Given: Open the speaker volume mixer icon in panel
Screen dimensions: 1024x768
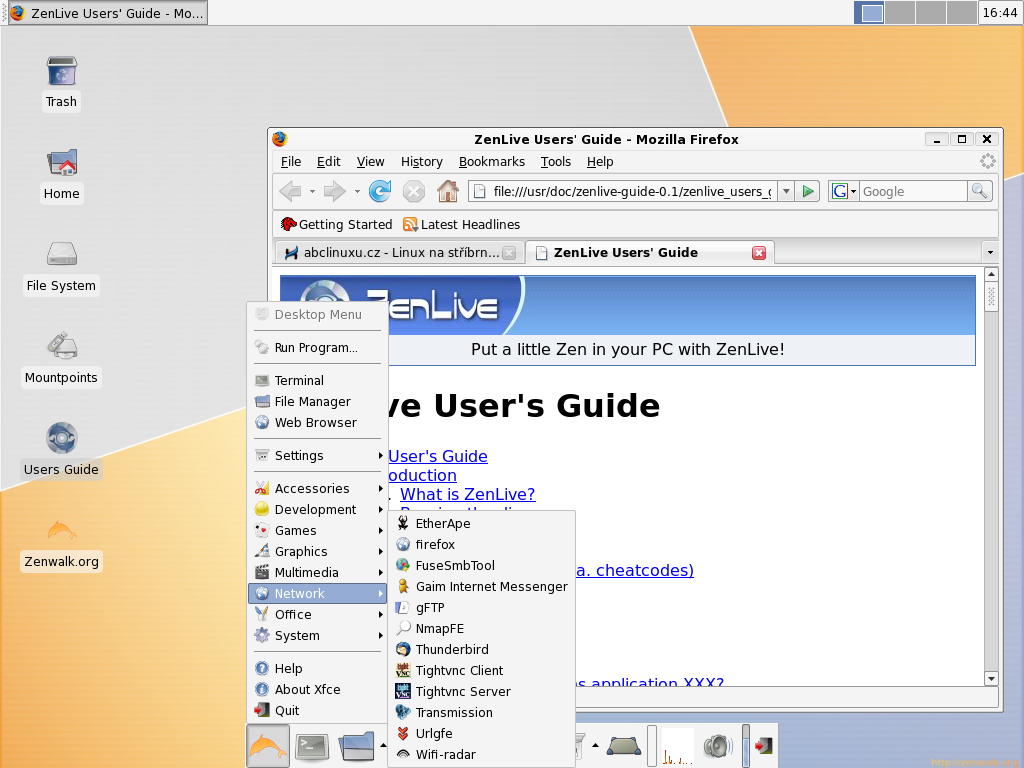Looking at the screenshot, I should click(x=717, y=746).
